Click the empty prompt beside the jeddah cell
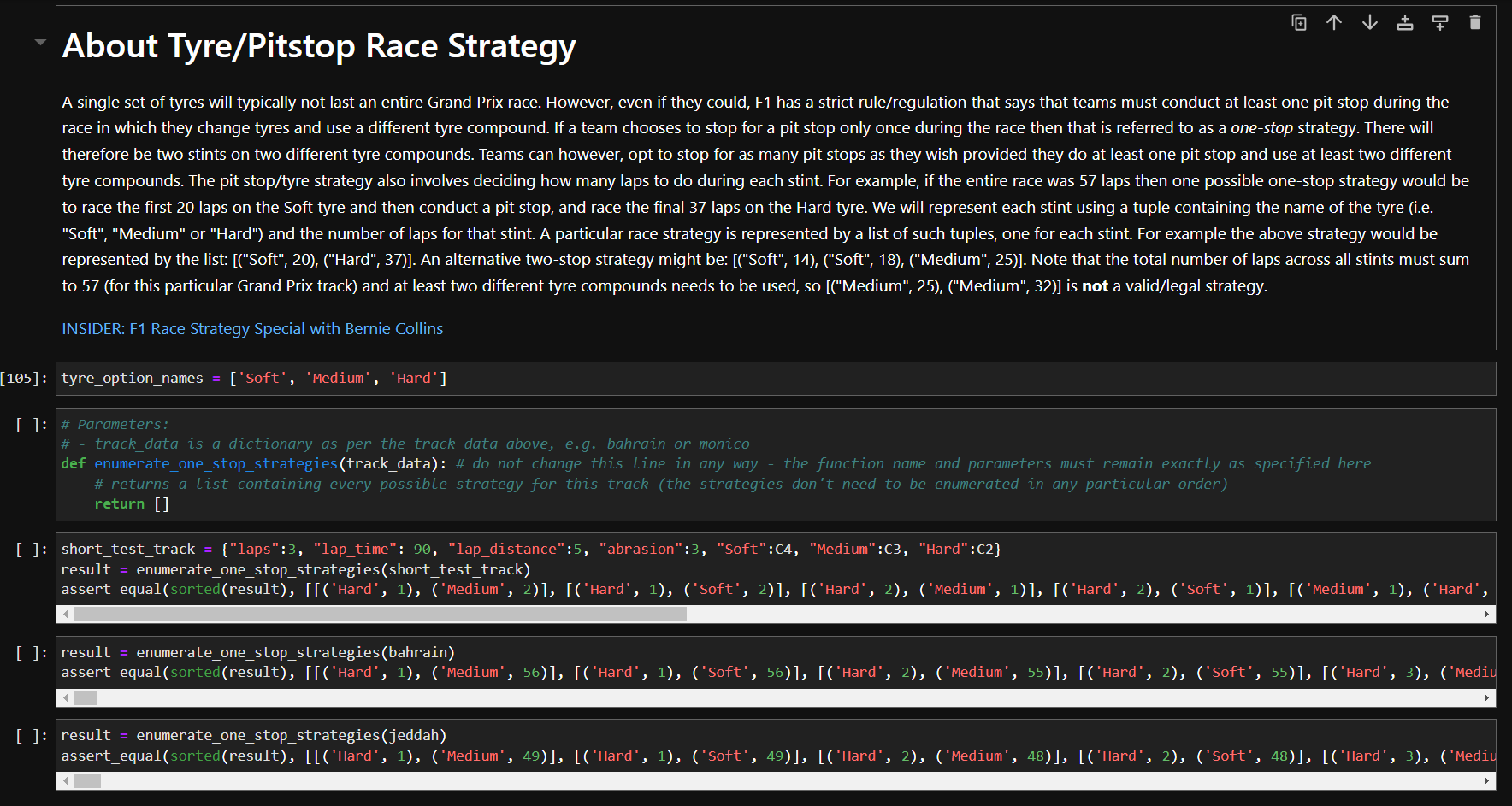 click(28, 736)
